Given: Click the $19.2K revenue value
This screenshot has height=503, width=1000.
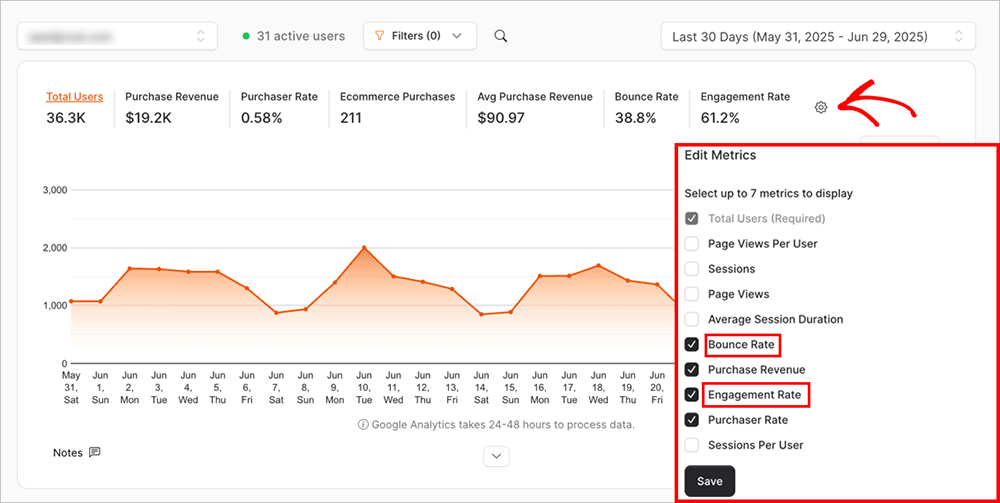Looking at the screenshot, I should click(x=147, y=118).
